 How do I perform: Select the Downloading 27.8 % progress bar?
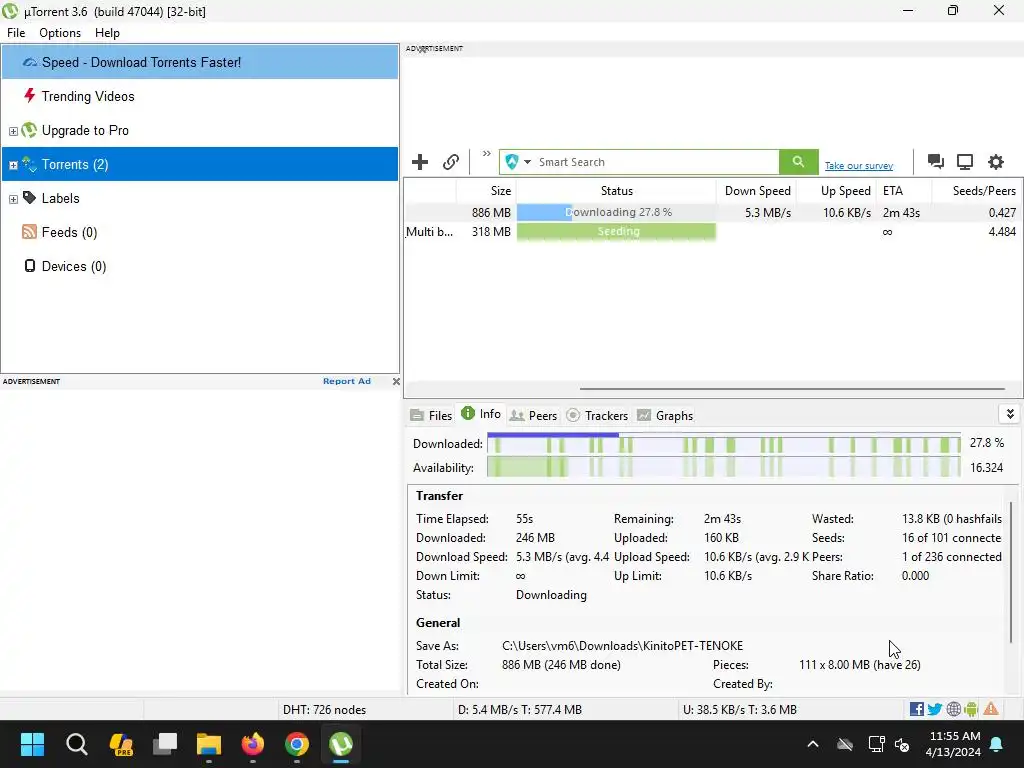coord(616,212)
